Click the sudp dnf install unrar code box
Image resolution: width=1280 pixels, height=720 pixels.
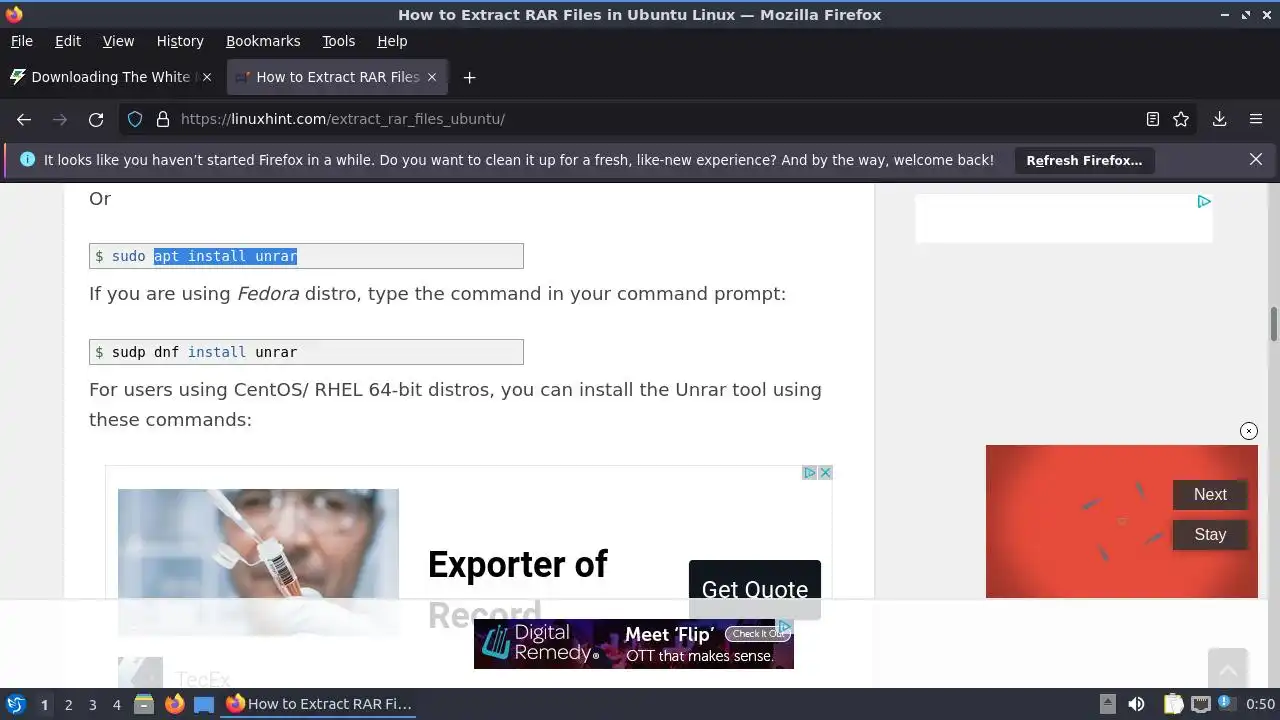[x=306, y=352]
